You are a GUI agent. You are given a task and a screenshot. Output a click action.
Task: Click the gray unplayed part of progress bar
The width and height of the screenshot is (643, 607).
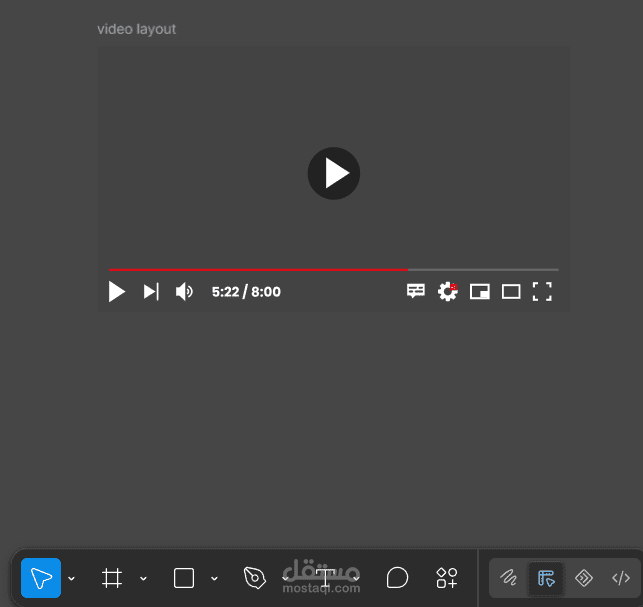(483, 269)
